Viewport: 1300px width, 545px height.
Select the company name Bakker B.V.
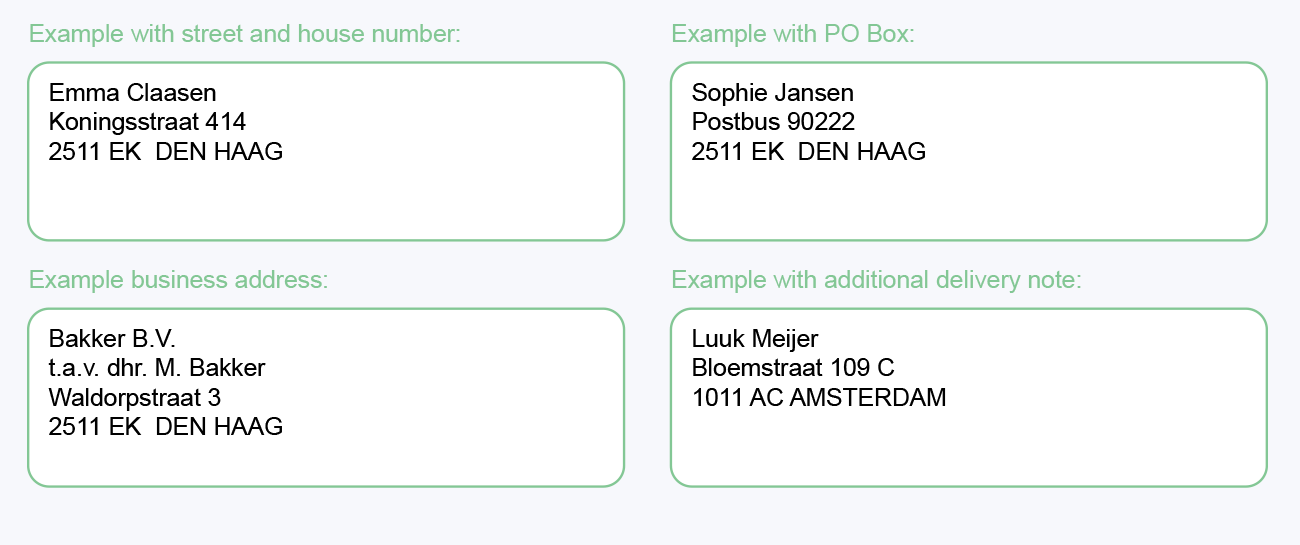tap(112, 338)
